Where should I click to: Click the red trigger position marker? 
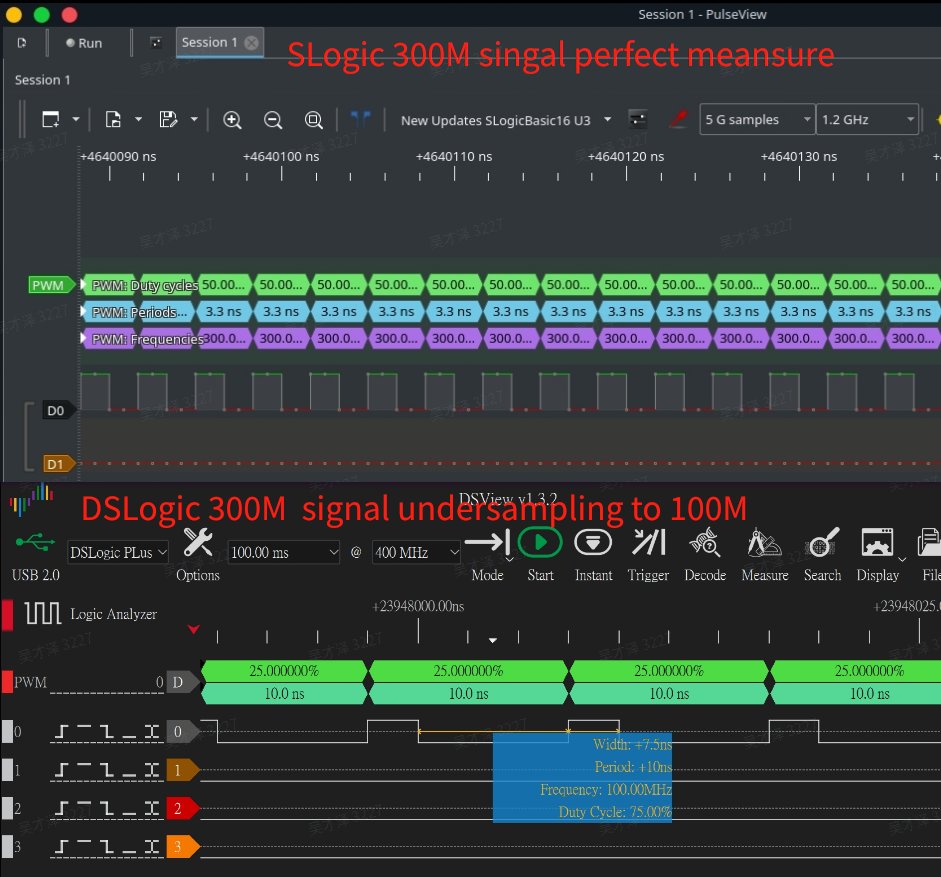click(193, 629)
